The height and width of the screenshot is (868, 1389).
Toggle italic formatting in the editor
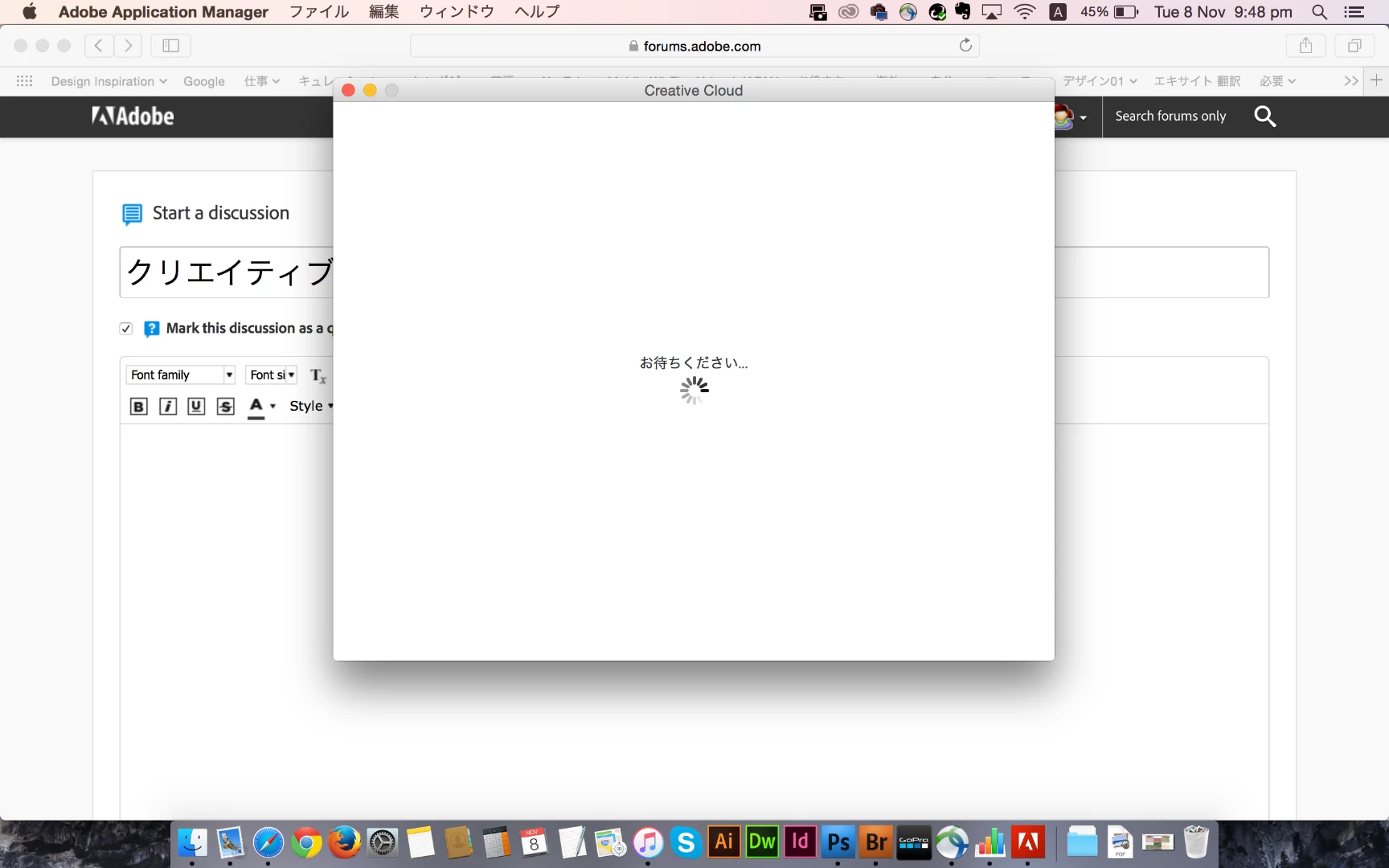point(168,407)
